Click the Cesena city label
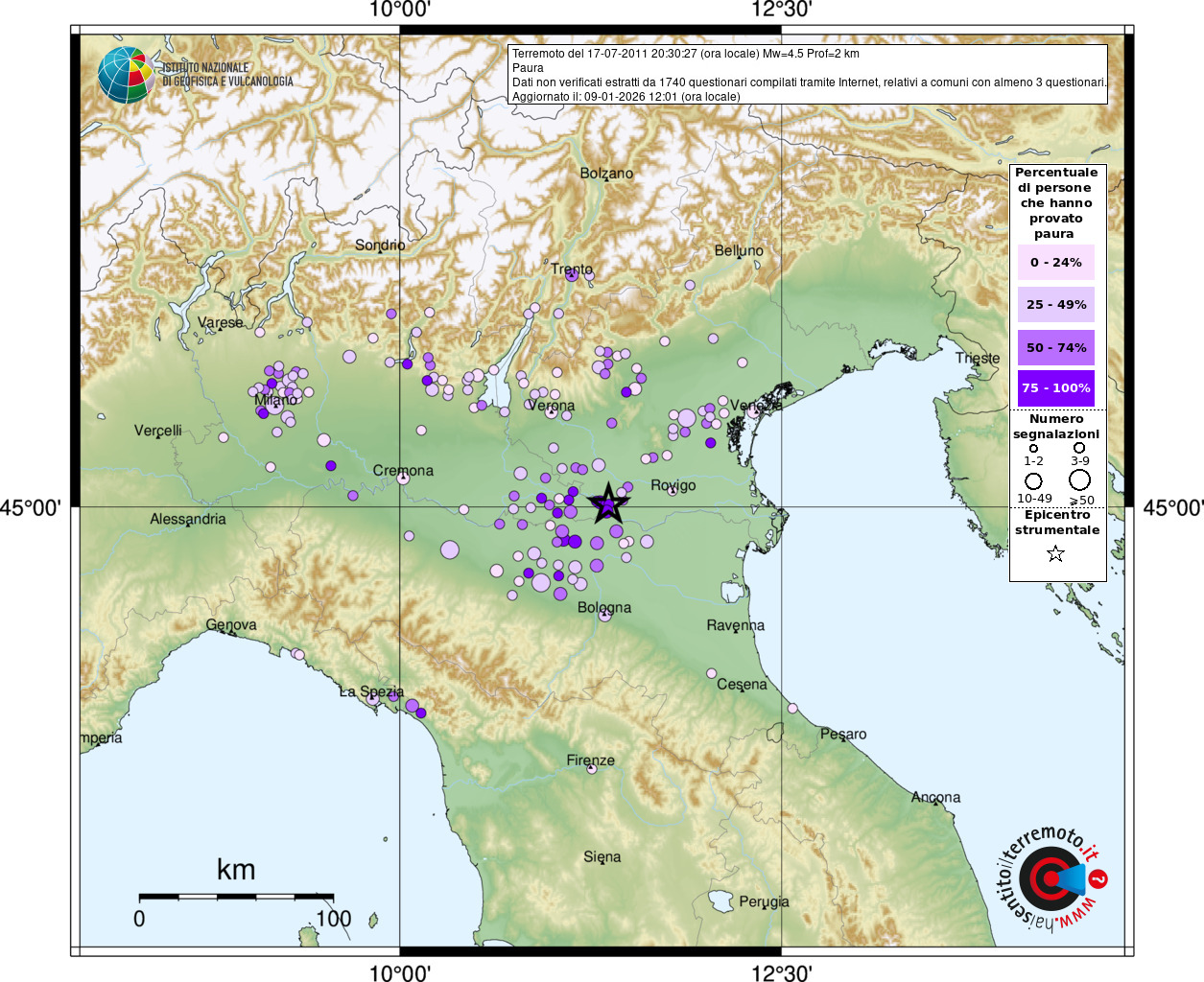 click(743, 685)
